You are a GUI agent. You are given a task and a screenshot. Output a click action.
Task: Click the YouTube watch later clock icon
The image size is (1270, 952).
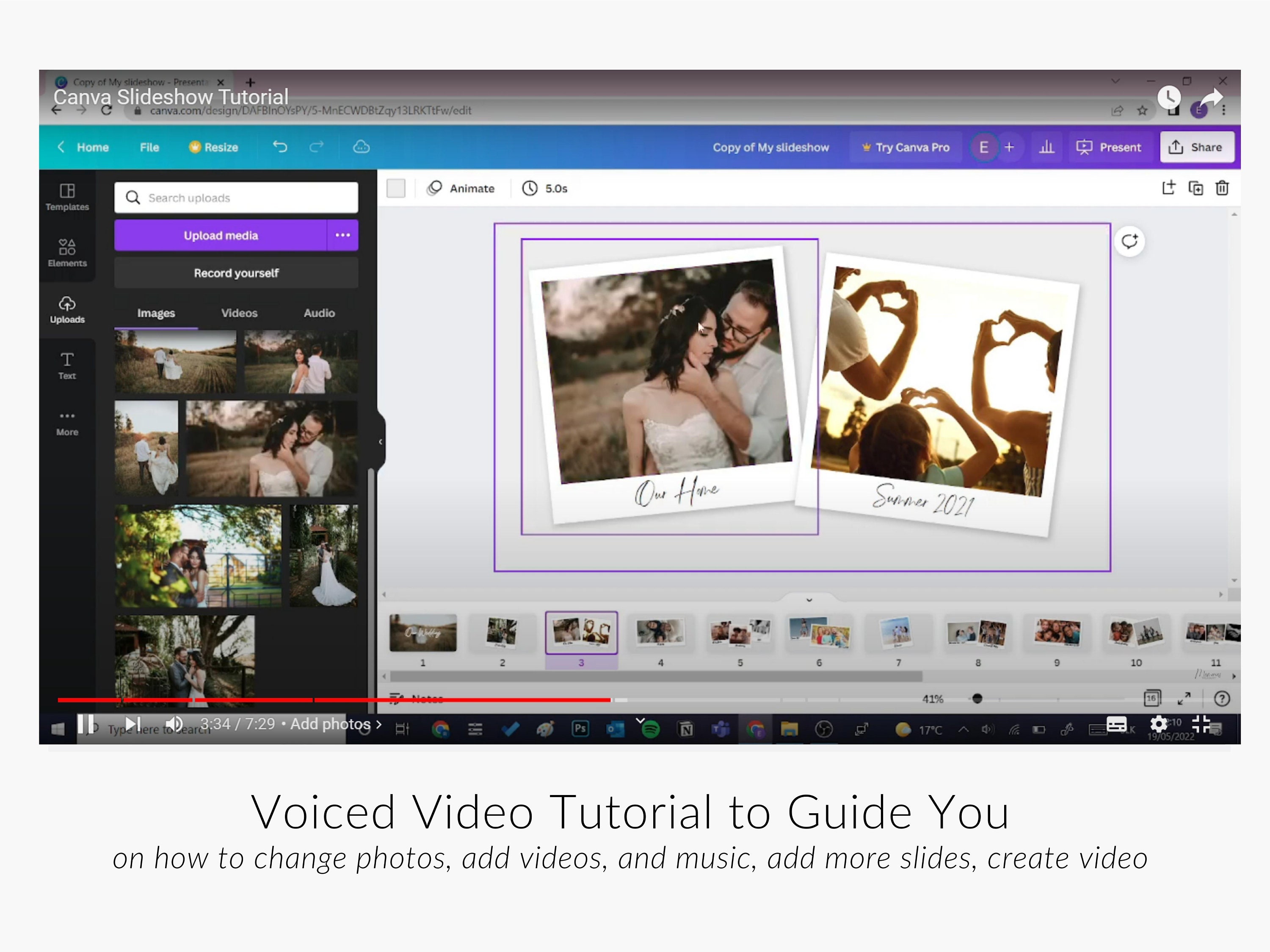point(1169,98)
